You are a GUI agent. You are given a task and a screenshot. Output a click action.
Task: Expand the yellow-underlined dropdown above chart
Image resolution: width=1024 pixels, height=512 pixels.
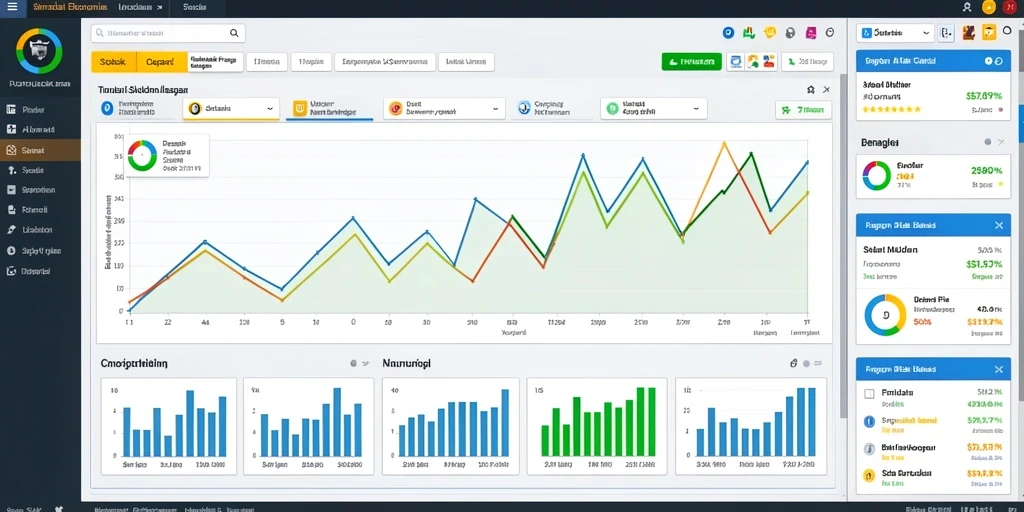(231, 108)
